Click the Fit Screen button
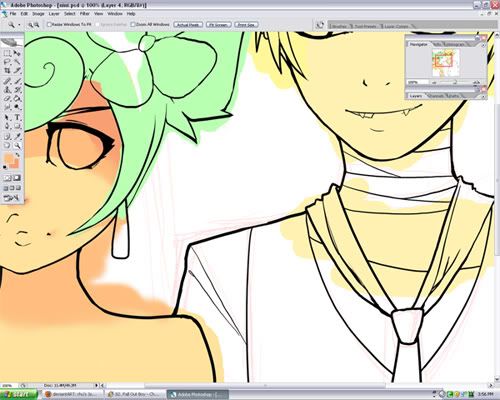 coord(218,25)
